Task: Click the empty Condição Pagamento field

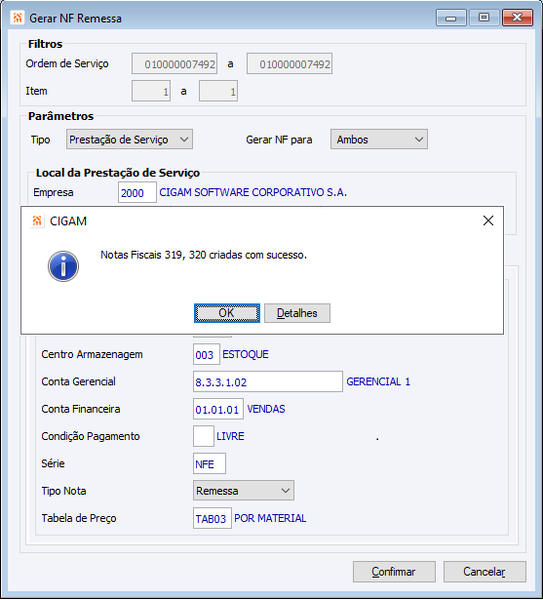Action: point(204,436)
